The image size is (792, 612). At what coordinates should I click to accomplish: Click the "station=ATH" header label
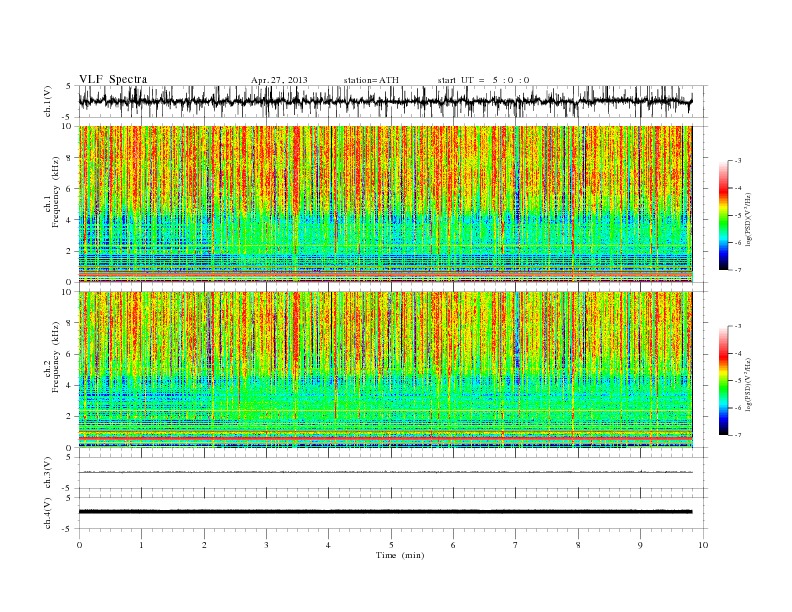pyautogui.click(x=371, y=80)
